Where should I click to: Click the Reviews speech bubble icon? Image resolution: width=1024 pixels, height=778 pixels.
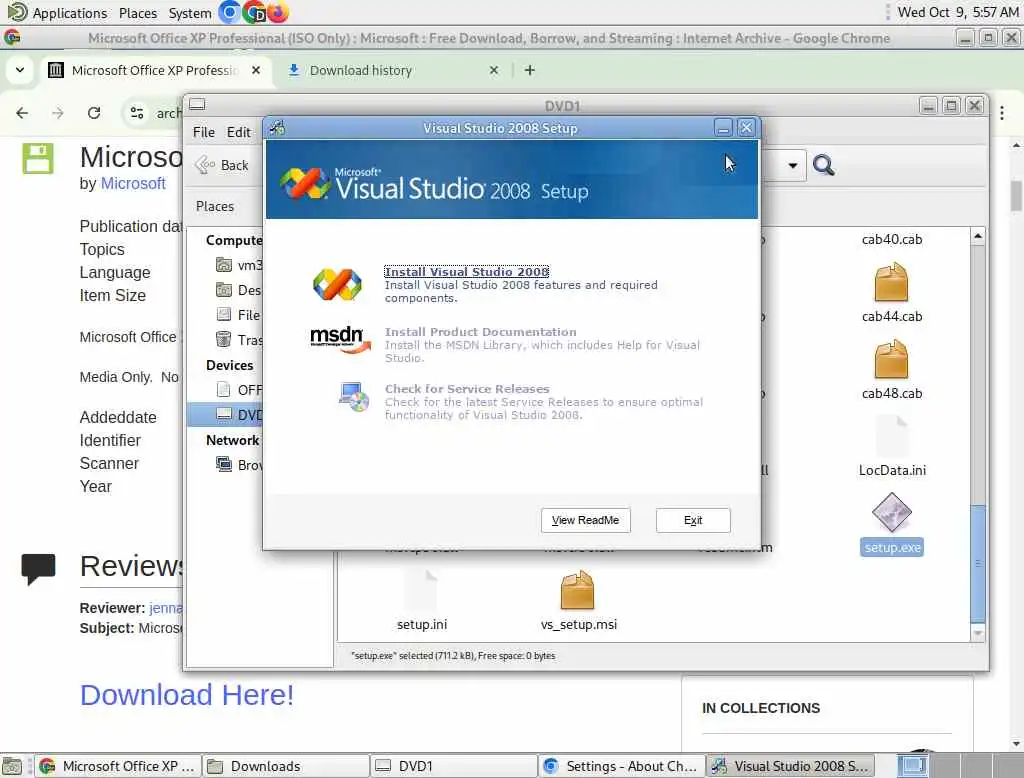(38, 568)
